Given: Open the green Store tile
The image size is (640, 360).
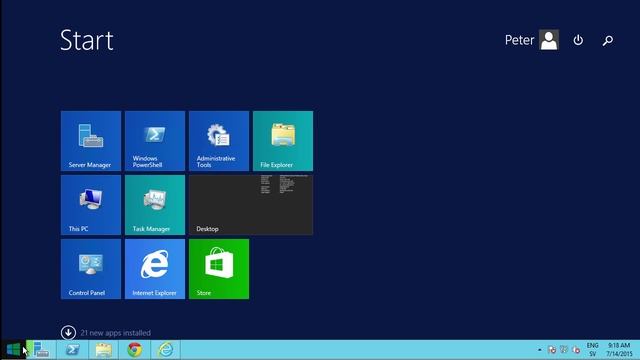Looking at the screenshot, I should click(219, 269).
